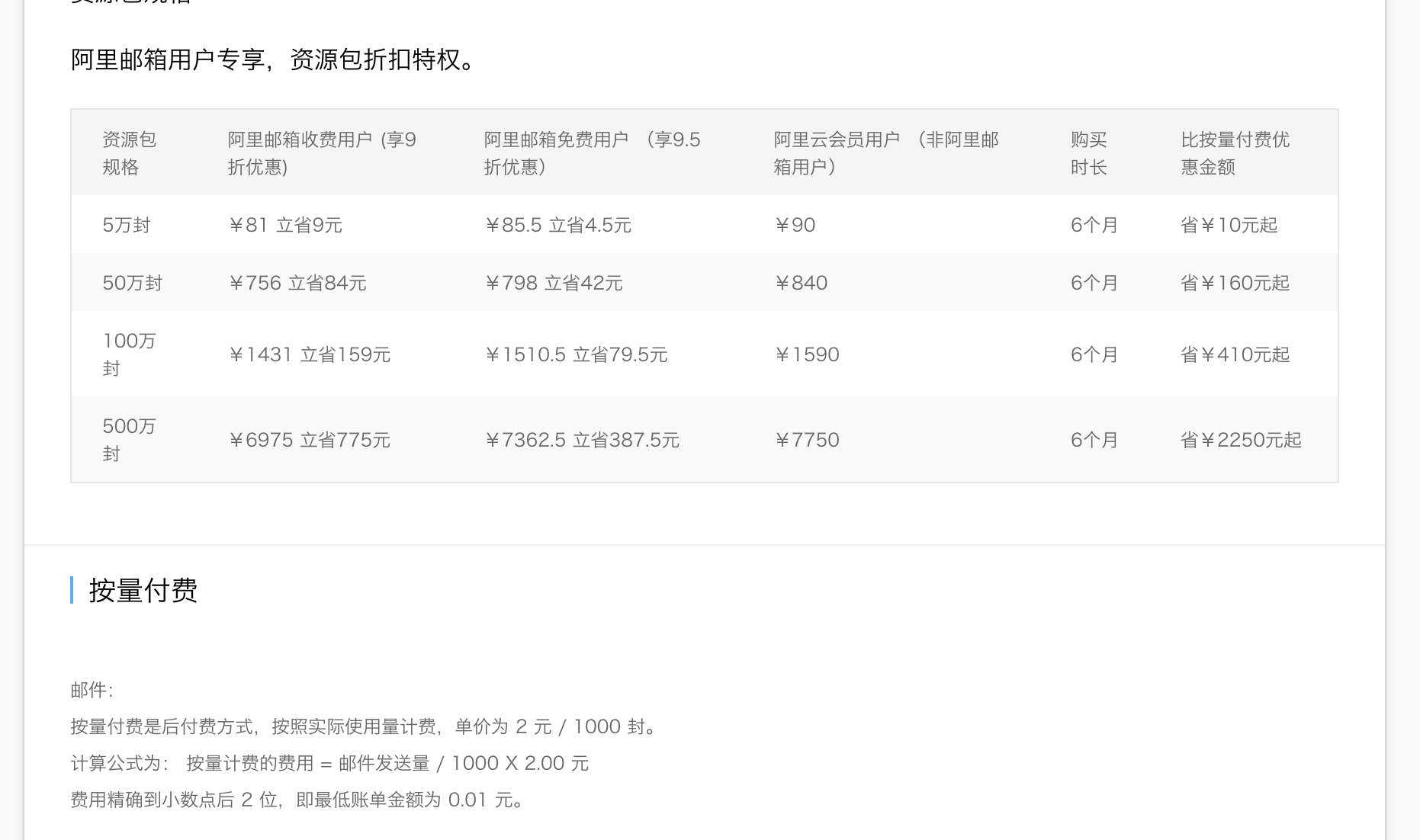Click the line "费用精确到小数点后 2 位"
This screenshot has height=840, width=1420.
[297, 800]
